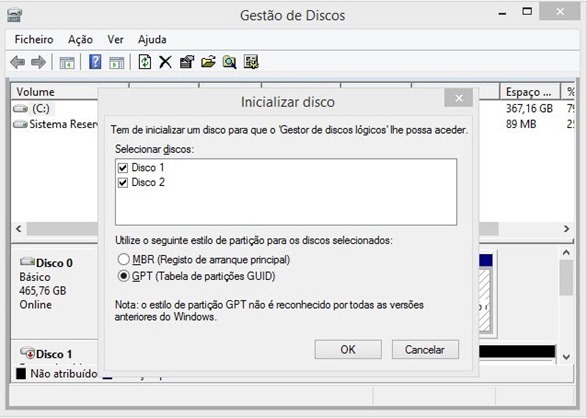Click the vertical scrollbar thumb in disk pane
The image size is (587, 418).
(566, 278)
